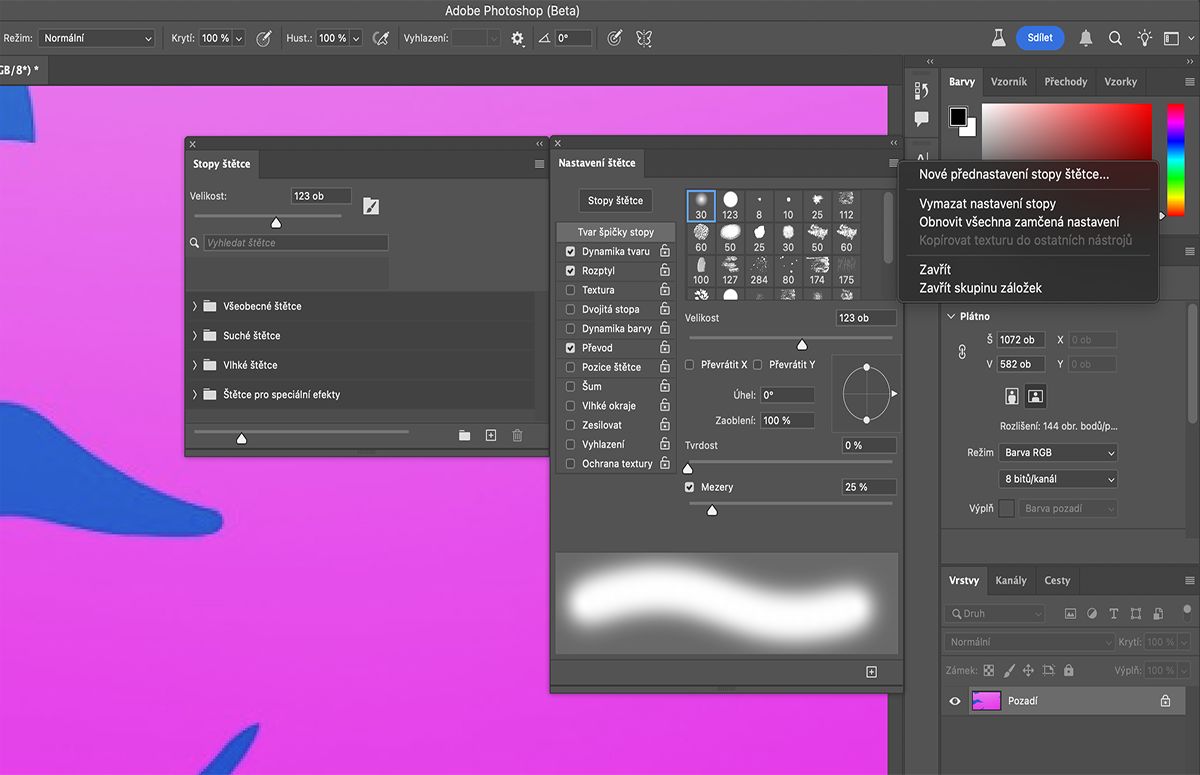Open smoothing options gear icon
Viewport: 1200px width, 775px height.
tap(517, 38)
